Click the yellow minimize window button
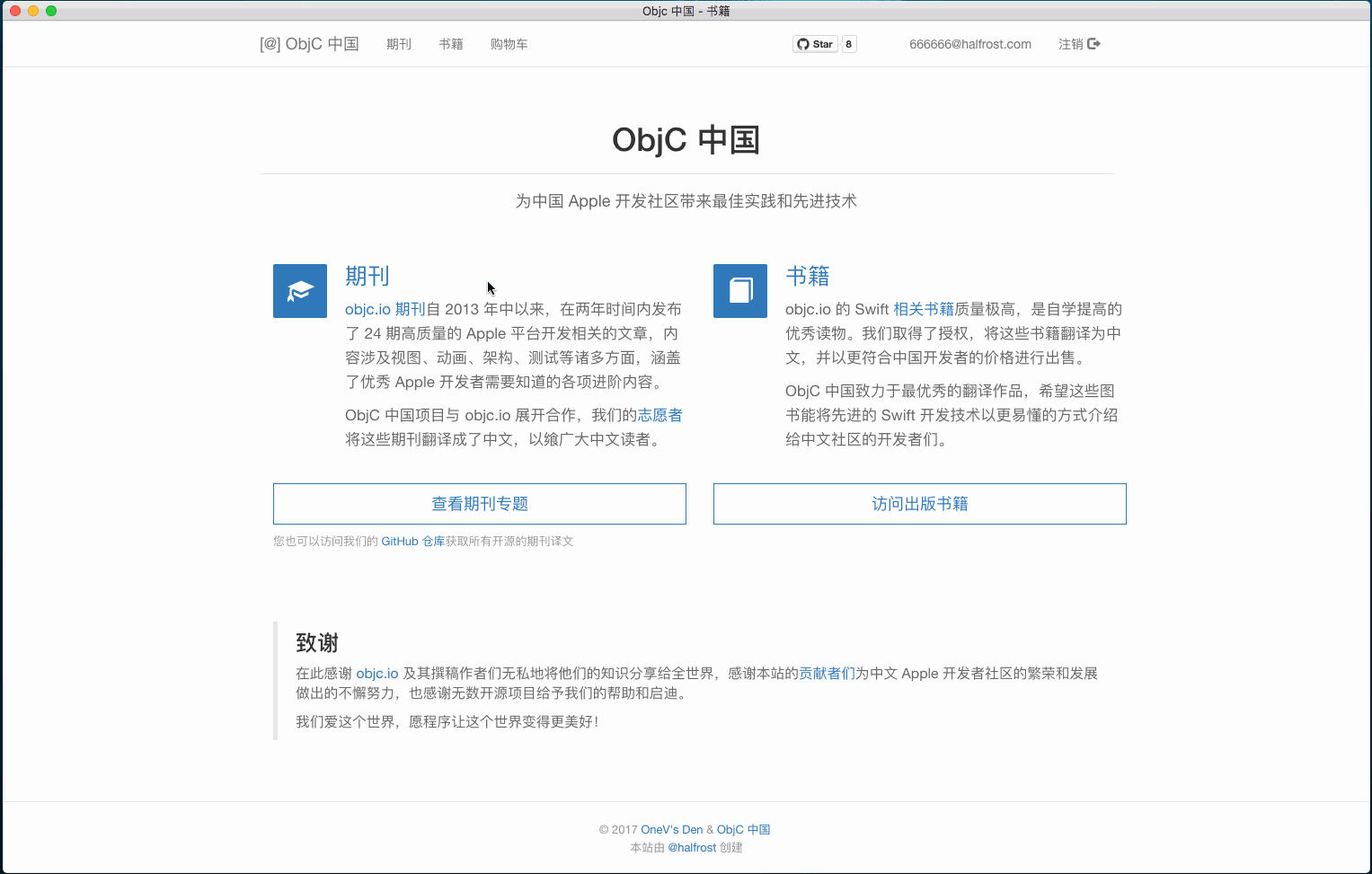Image resolution: width=1372 pixels, height=874 pixels. point(33,11)
